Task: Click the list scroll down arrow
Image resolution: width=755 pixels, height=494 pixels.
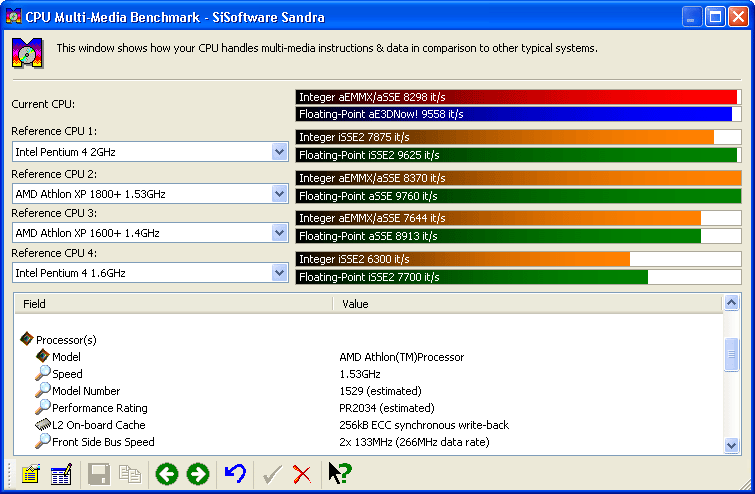Action: point(731,445)
